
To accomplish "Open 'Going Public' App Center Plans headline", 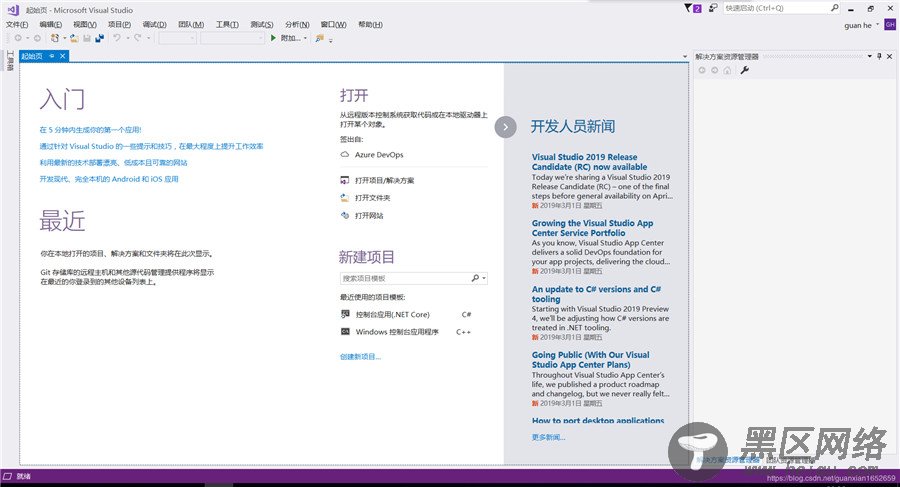I will pos(591,360).
